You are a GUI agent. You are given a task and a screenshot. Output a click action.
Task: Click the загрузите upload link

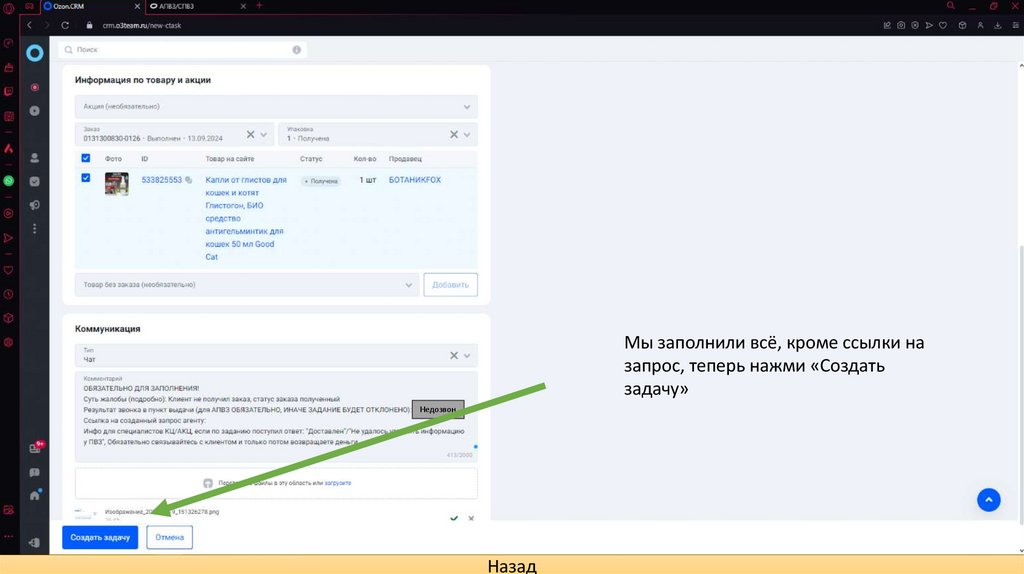click(x=338, y=483)
